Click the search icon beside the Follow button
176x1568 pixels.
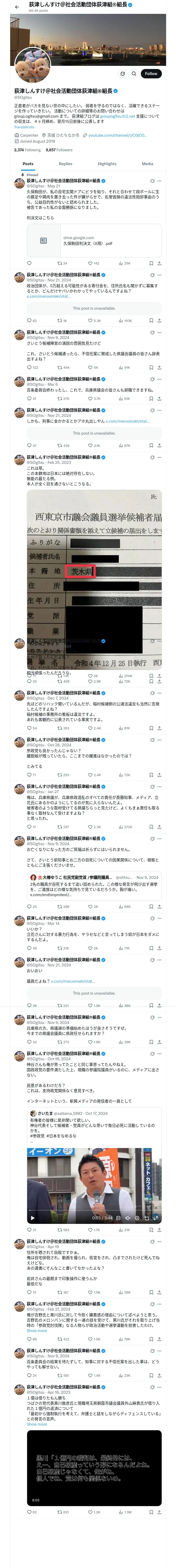coord(123,74)
